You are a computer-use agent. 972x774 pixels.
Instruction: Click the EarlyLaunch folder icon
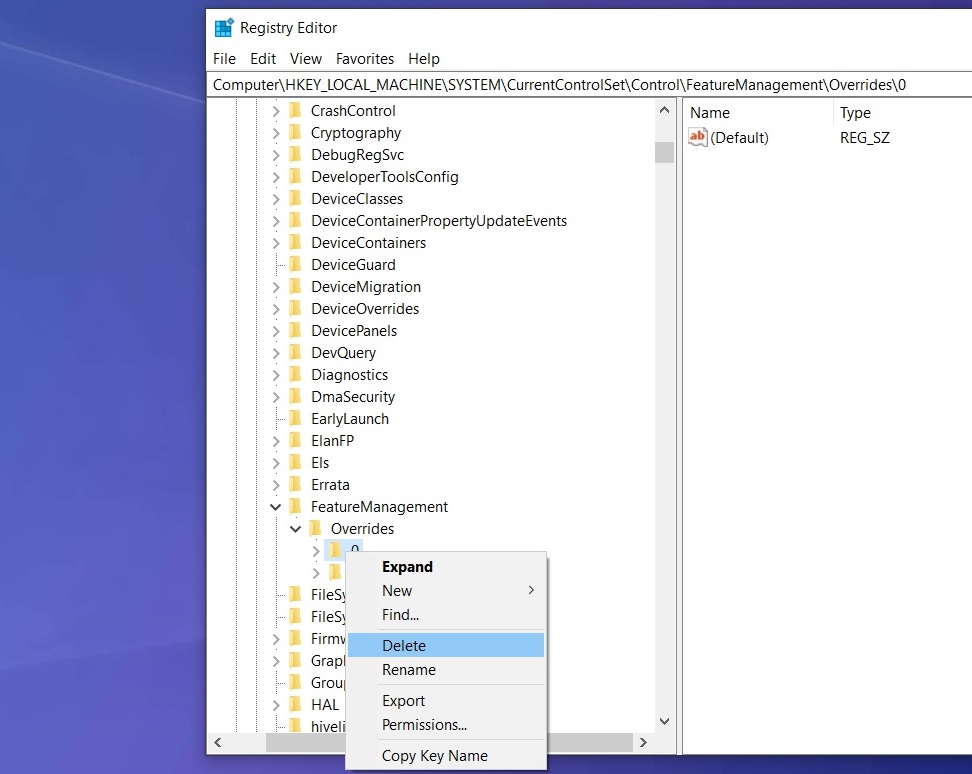(x=296, y=419)
